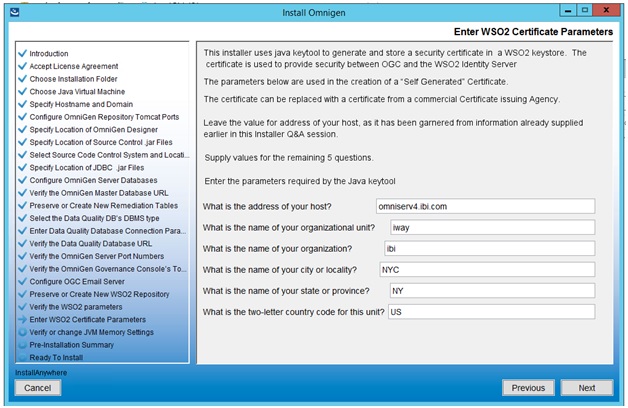Click the arrow icon beside Enter WSO2 Certificate Parameters

click(x=22, y=320)
